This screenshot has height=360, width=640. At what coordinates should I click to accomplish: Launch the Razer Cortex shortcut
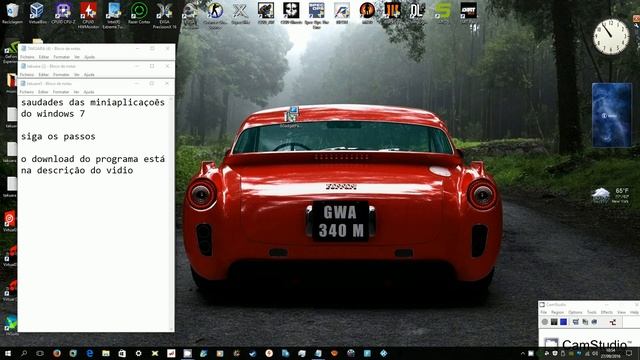139,13
